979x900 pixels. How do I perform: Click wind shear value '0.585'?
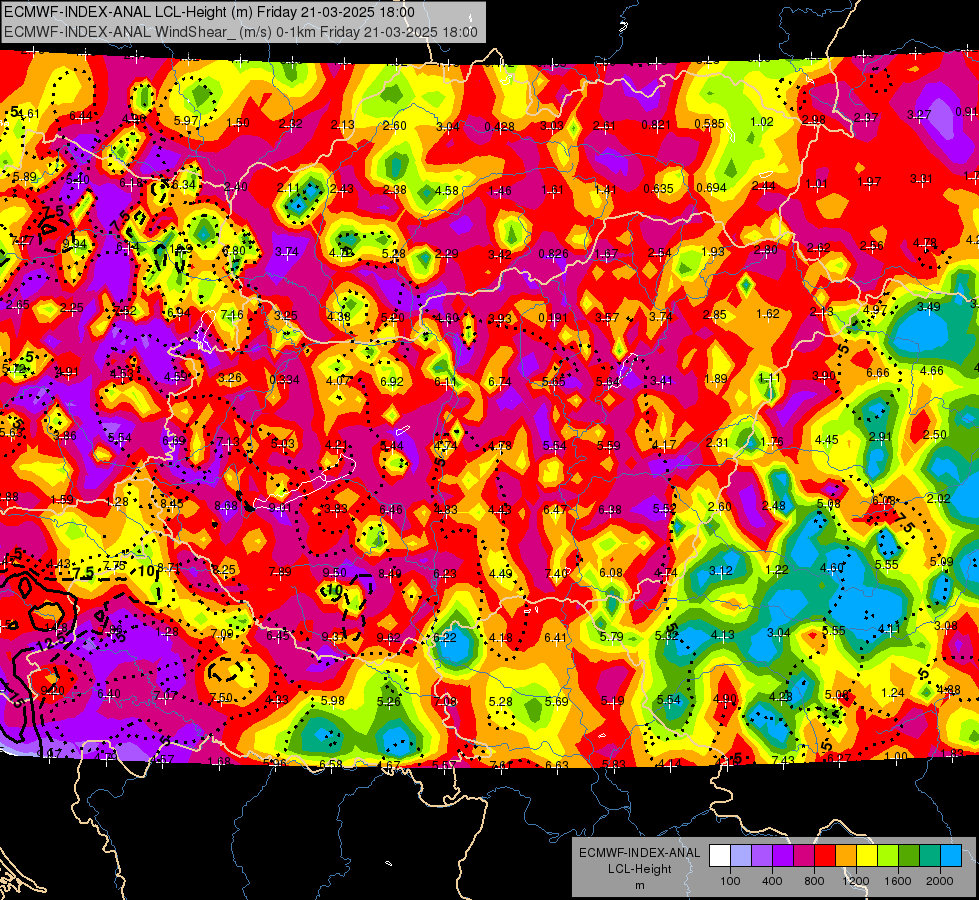point(709,124)
